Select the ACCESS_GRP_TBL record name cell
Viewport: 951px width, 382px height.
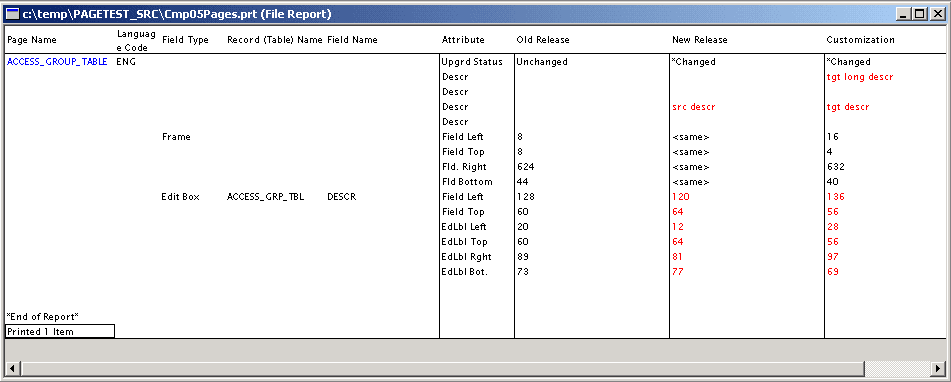click(266, 196)
